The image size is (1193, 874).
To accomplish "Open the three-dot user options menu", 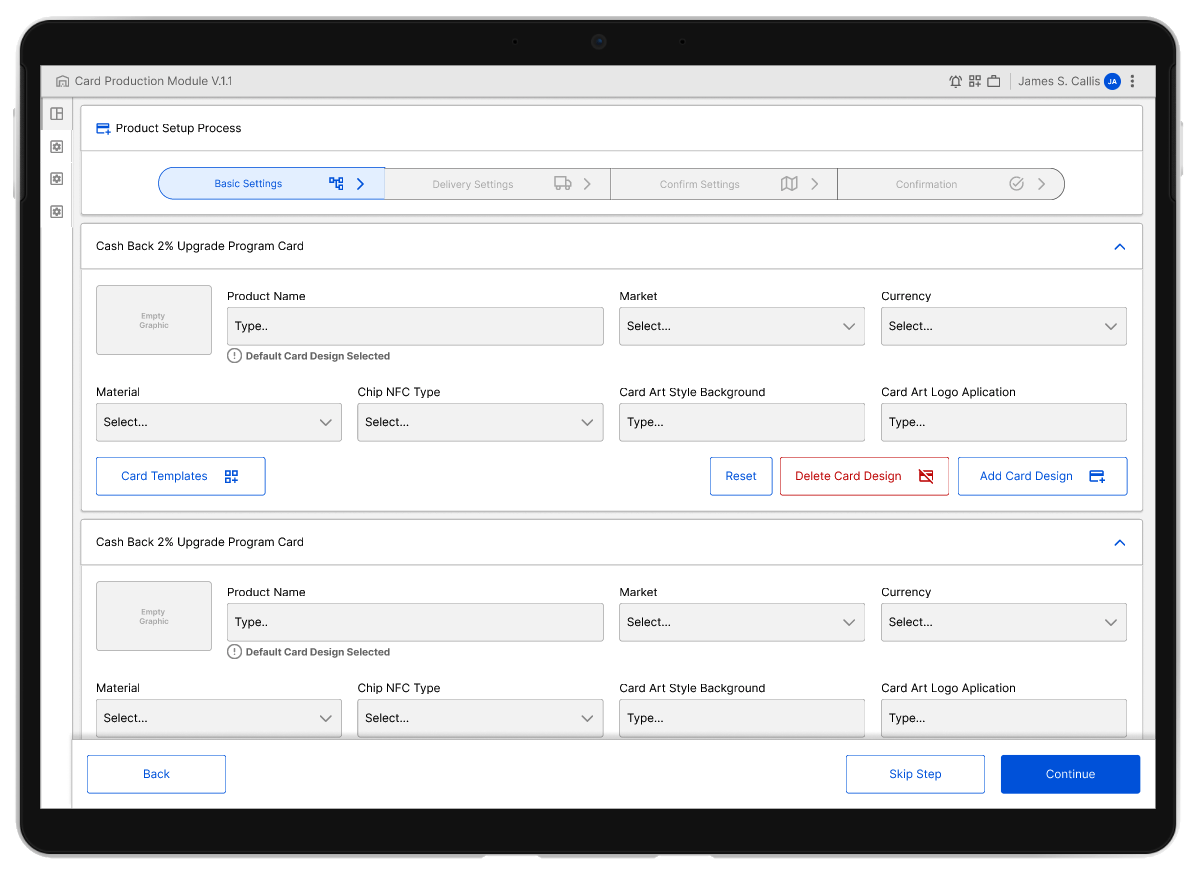I will pos(1132,82).
